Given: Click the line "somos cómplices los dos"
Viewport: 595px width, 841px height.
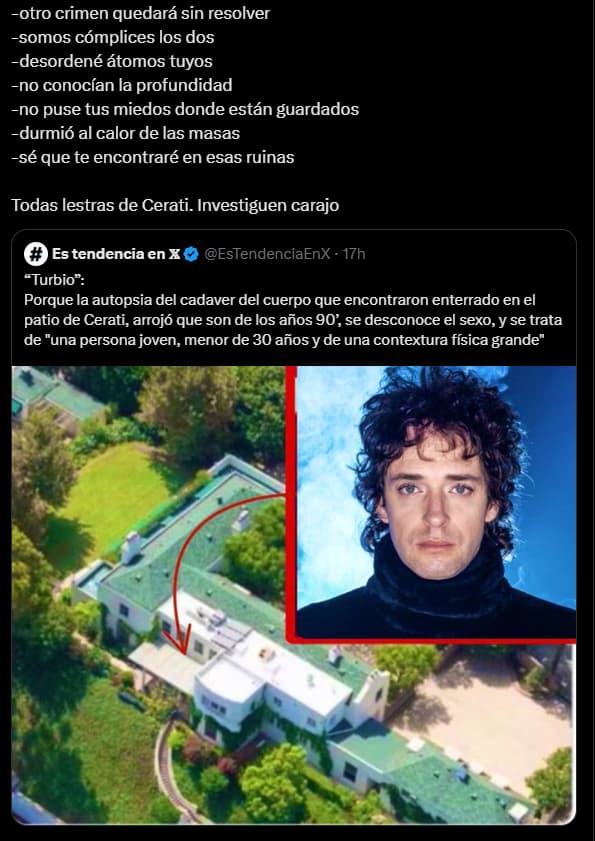Looking at the screenshot, I should (113, 38).
